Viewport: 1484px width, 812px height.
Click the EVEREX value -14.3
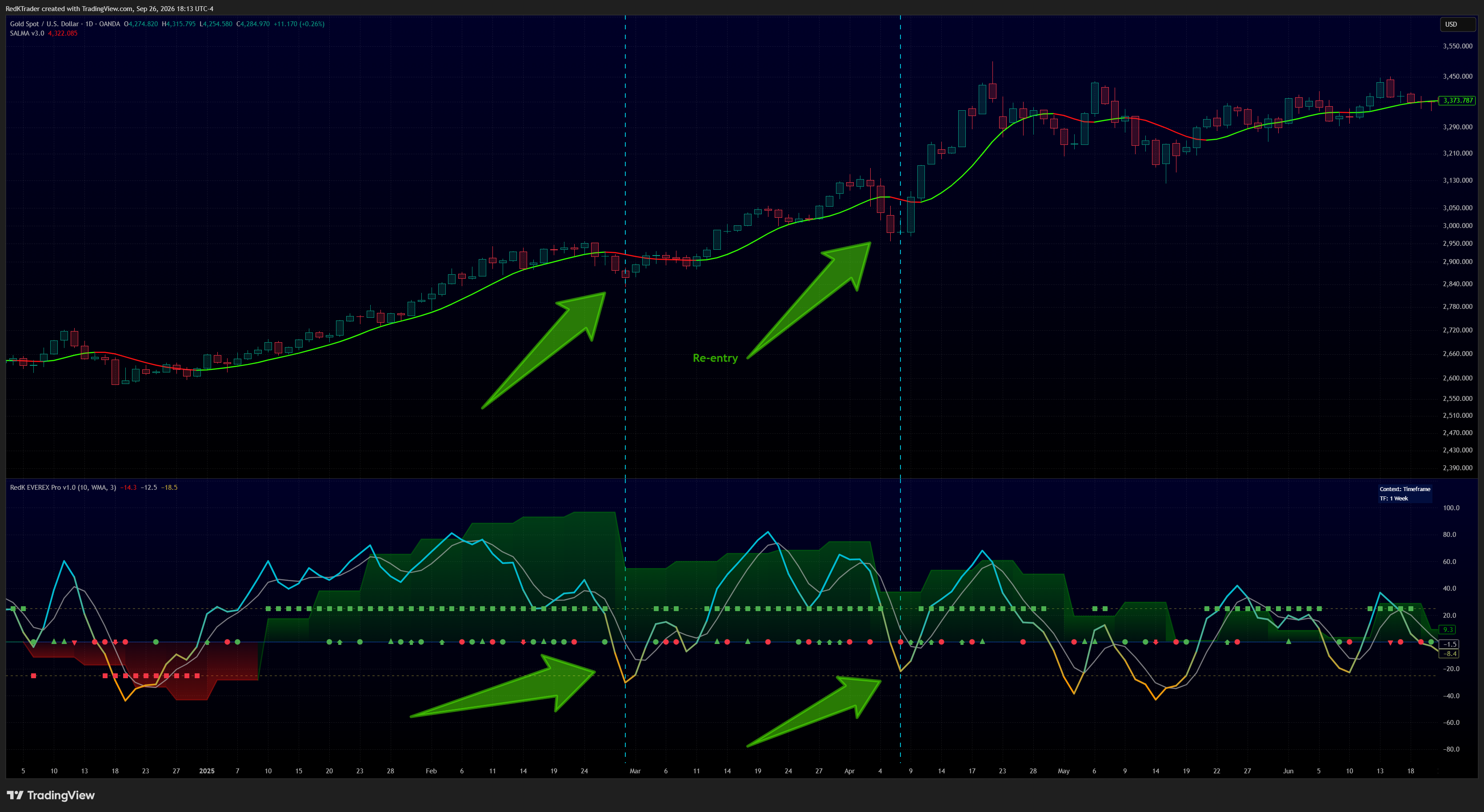[128, 488]
